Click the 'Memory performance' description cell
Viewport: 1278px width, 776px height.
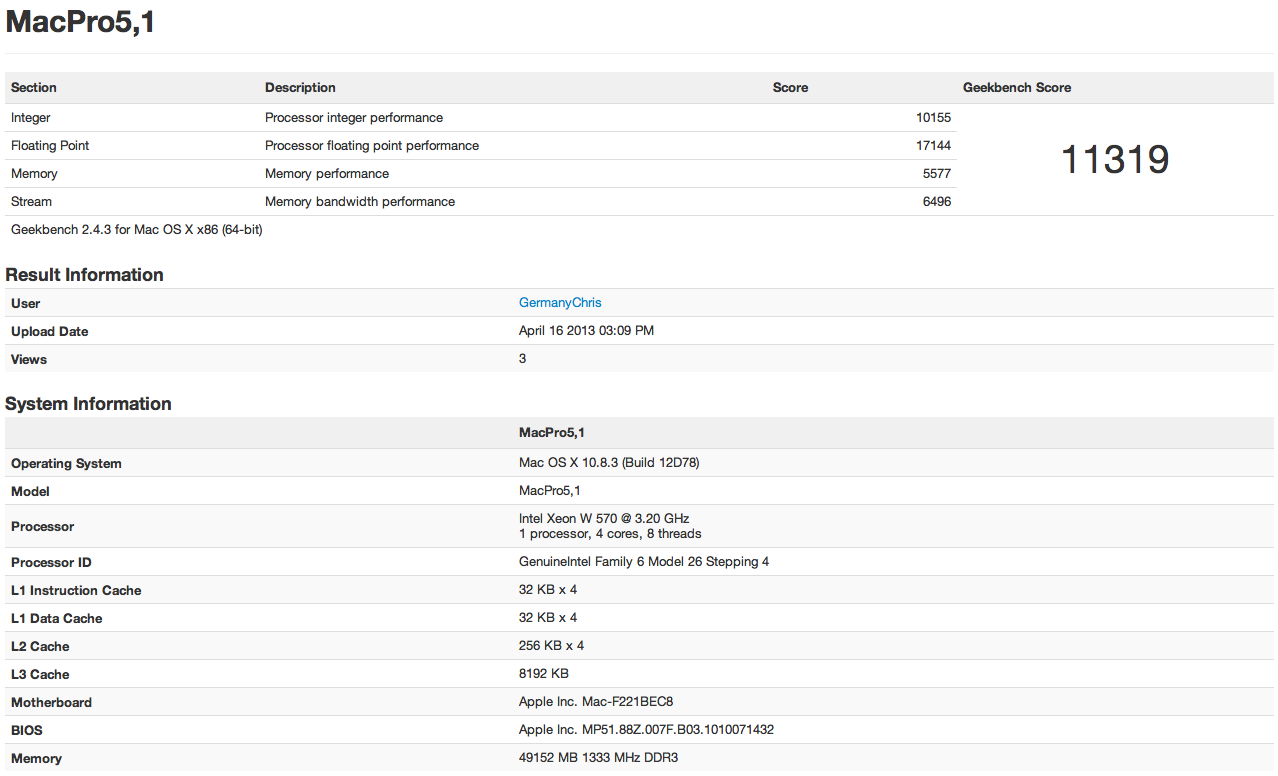tap(327, 173)
